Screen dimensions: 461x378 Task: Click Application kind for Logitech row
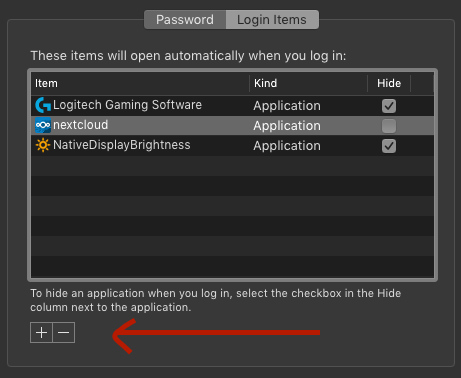287,106
